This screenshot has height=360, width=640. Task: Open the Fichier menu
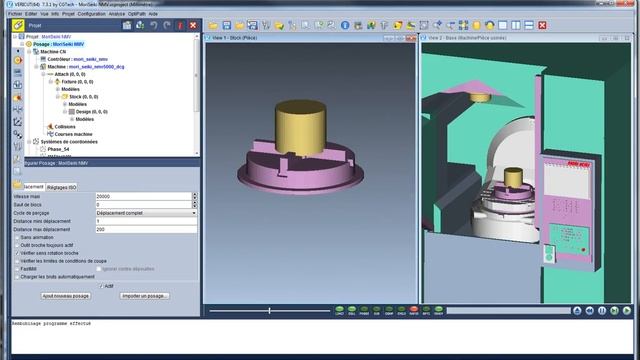click(x=15, y=14)
